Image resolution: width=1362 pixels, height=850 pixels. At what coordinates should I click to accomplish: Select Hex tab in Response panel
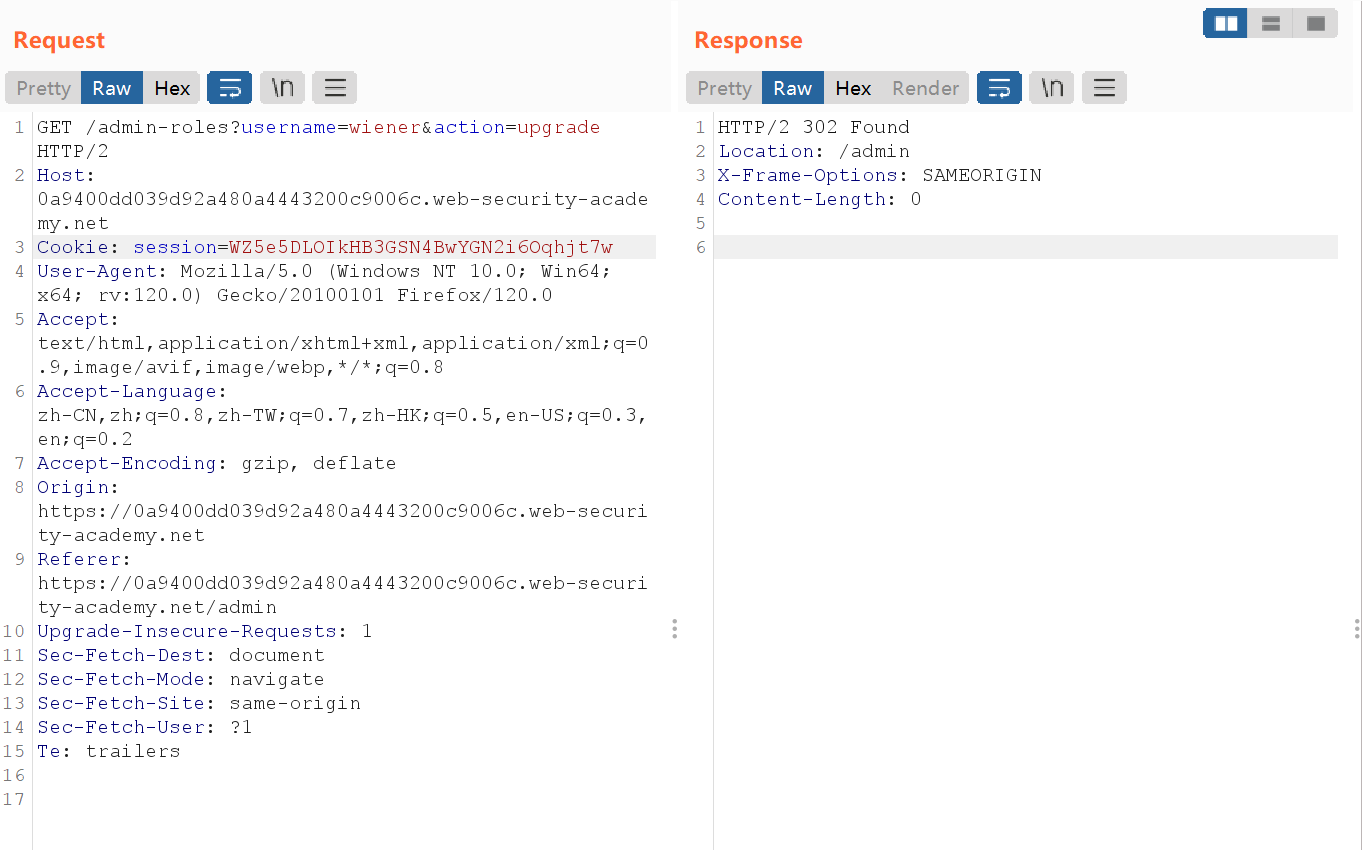tap(853, 88)
